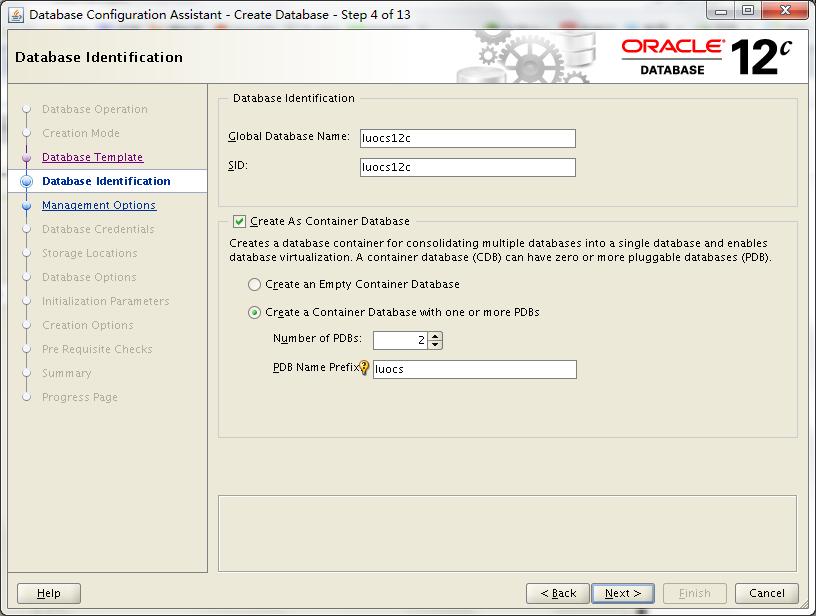The width and height of the screenshot is (816, 616).
Task: Proceed with the Next button
Action: pos(623,593)
